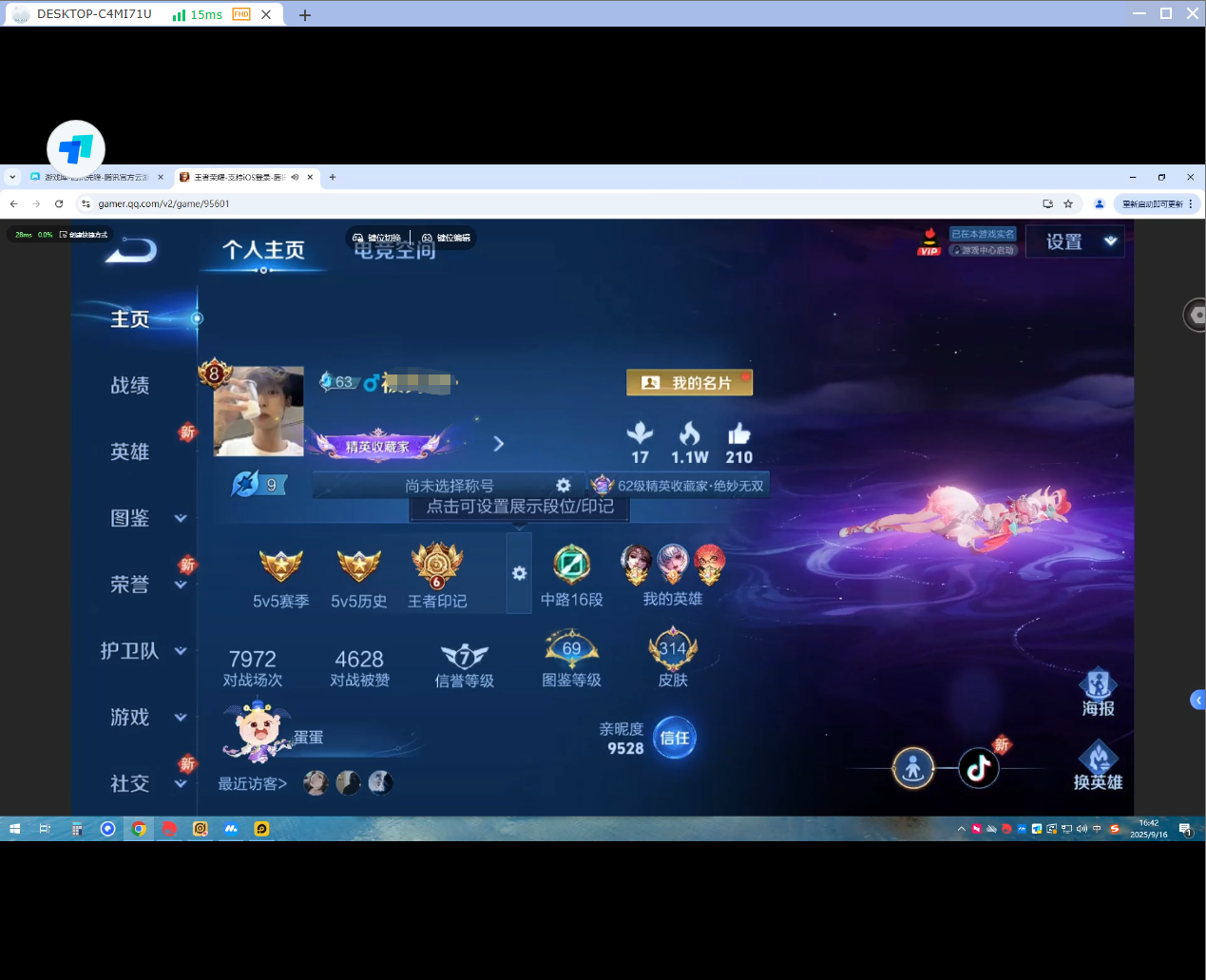Open the 精英收藏家 collector badge
The width and height of the screenshot is (1206, 980).
[378, 445]
